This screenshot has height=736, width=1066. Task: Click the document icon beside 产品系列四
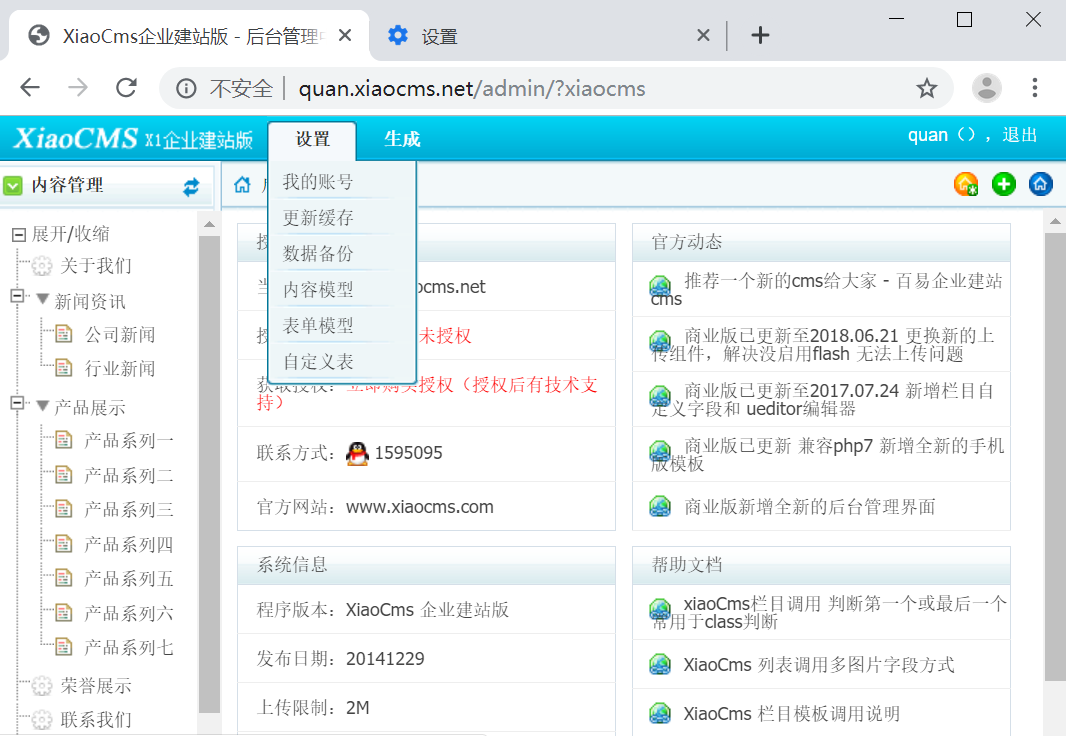64,544
